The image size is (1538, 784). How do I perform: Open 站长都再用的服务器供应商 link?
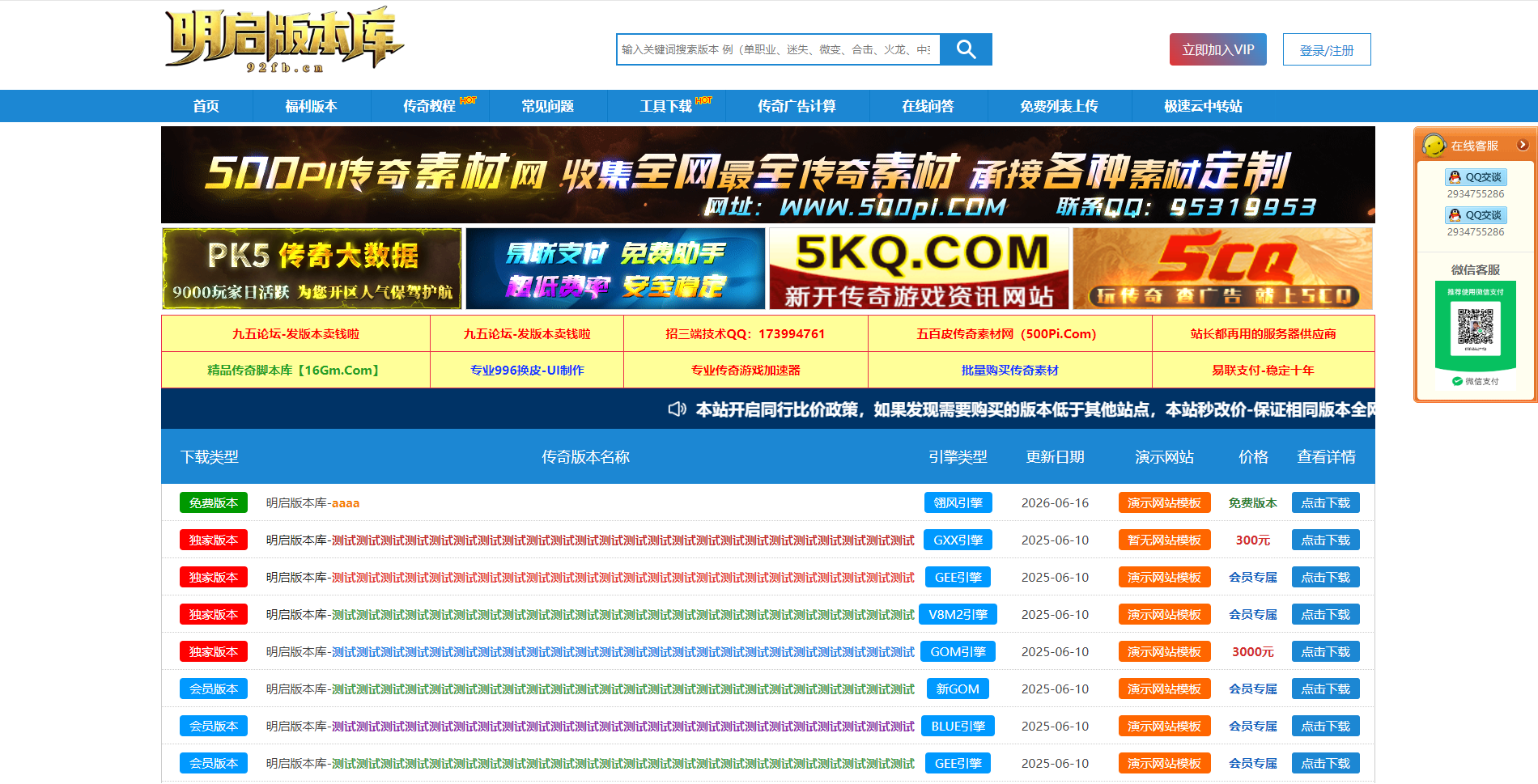coord(1263,333)
